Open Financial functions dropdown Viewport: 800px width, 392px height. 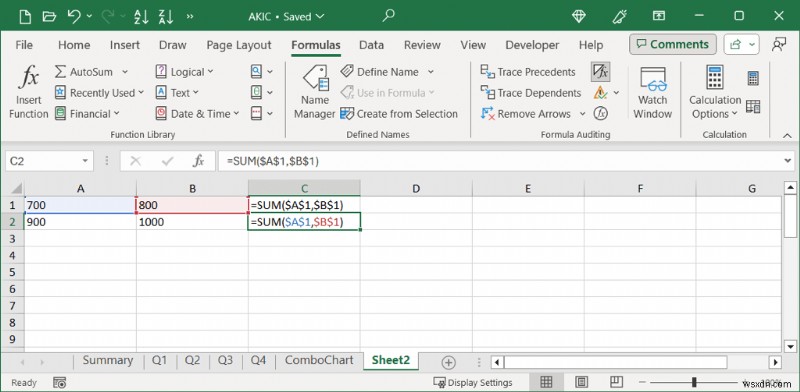click(87, 114)
